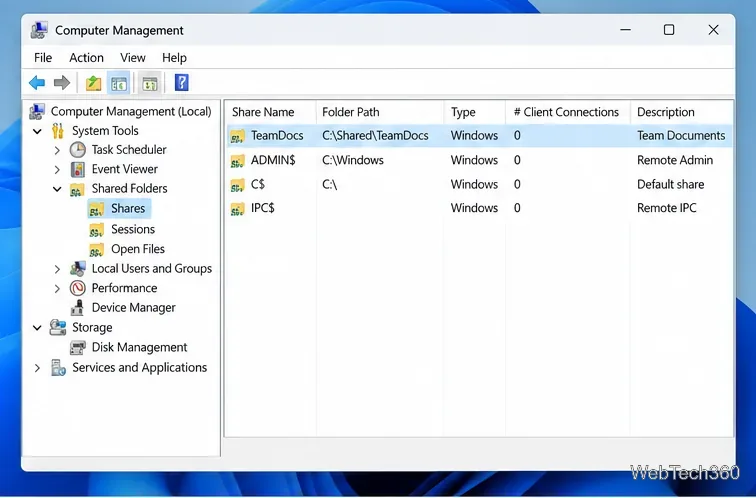
Task: Click the C:\Windows folder path cell
Action: click(353, 160)
